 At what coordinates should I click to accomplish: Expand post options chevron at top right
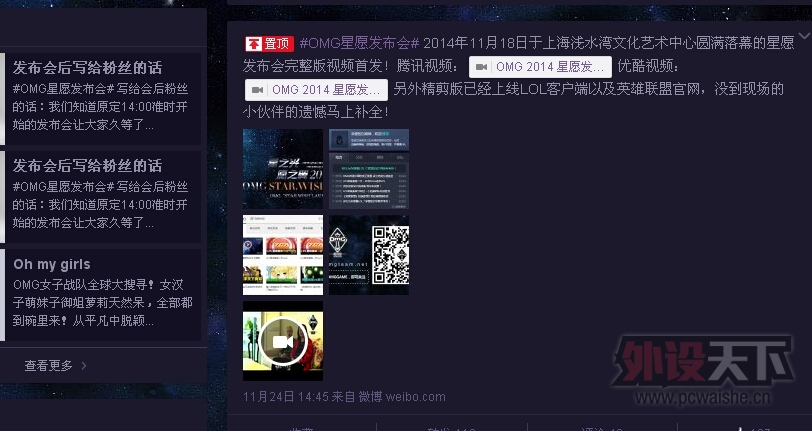803,38
